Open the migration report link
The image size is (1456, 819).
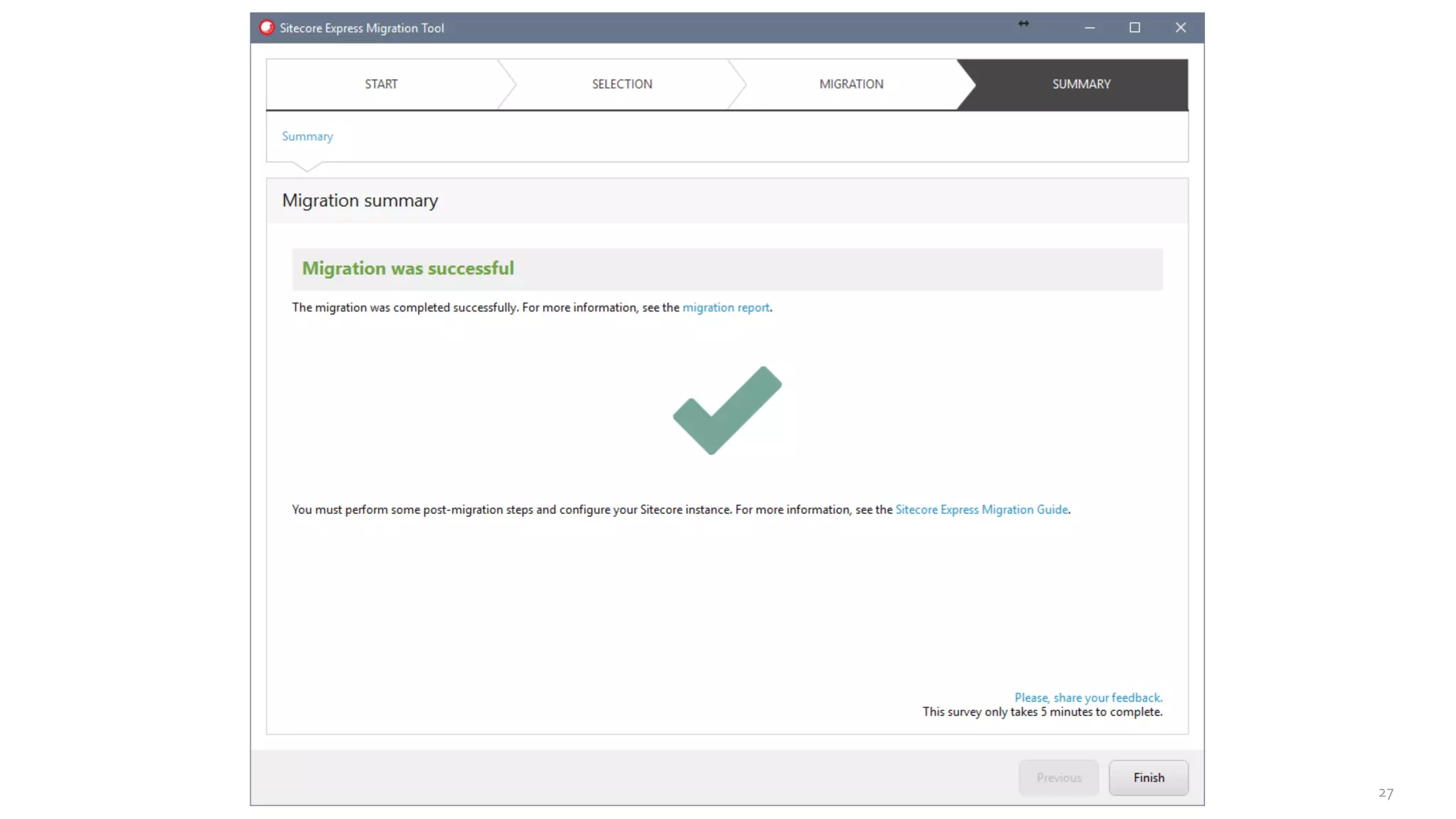[x=725, y=308]
